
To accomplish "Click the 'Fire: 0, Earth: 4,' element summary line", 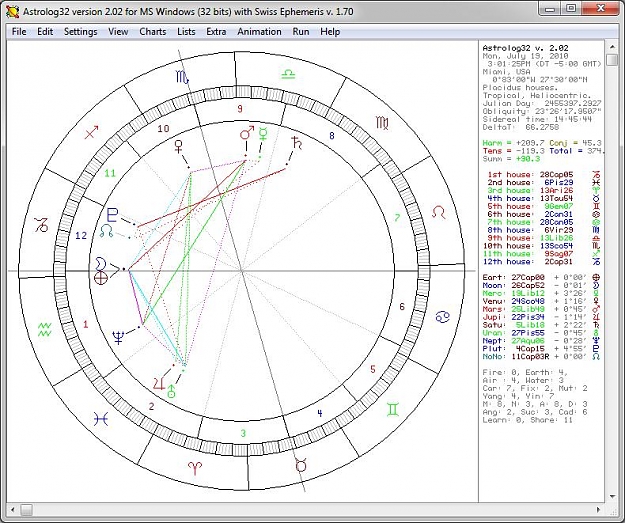I will (x=525, y=373).
